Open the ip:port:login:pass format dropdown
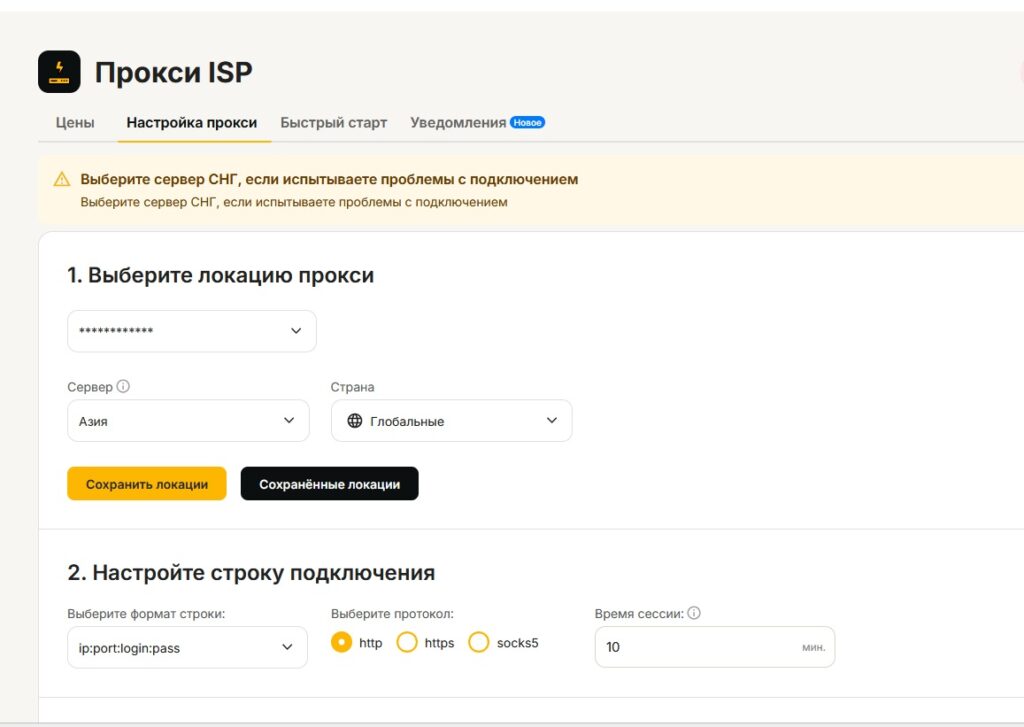1024x727 pixels. [x=187, y=647]
